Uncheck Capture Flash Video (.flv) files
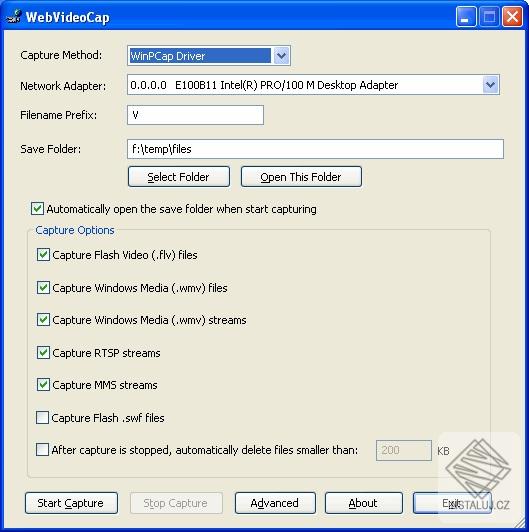529x532 pixels. click(x=43, y=254)
